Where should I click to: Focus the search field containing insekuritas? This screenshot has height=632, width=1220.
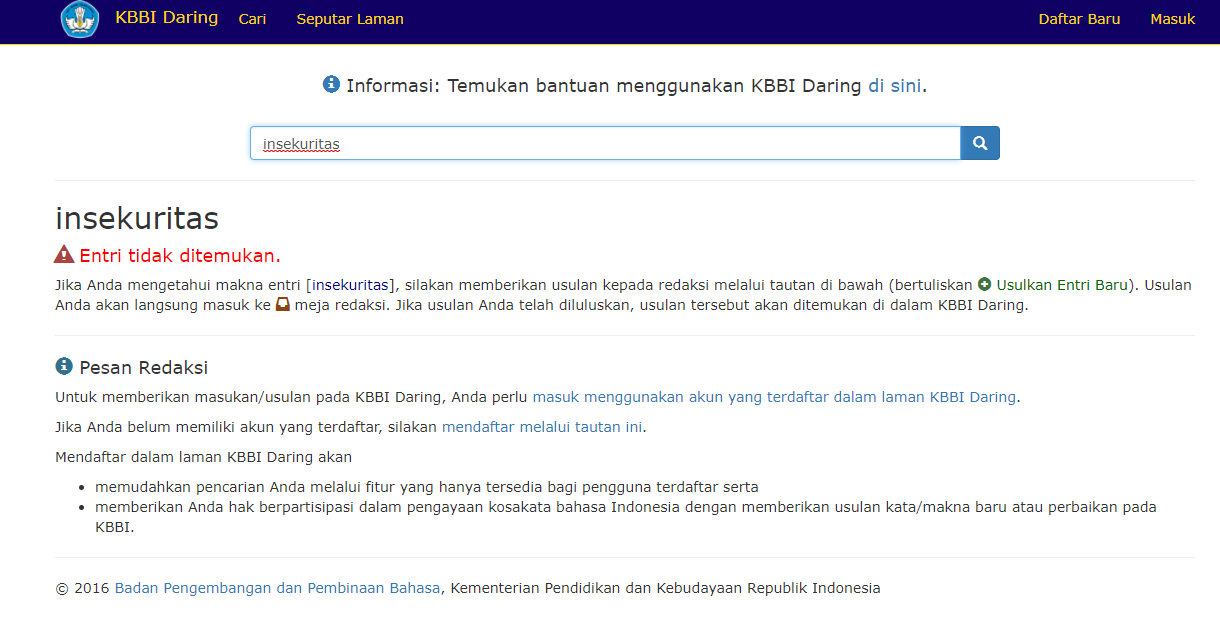(605, 143)
